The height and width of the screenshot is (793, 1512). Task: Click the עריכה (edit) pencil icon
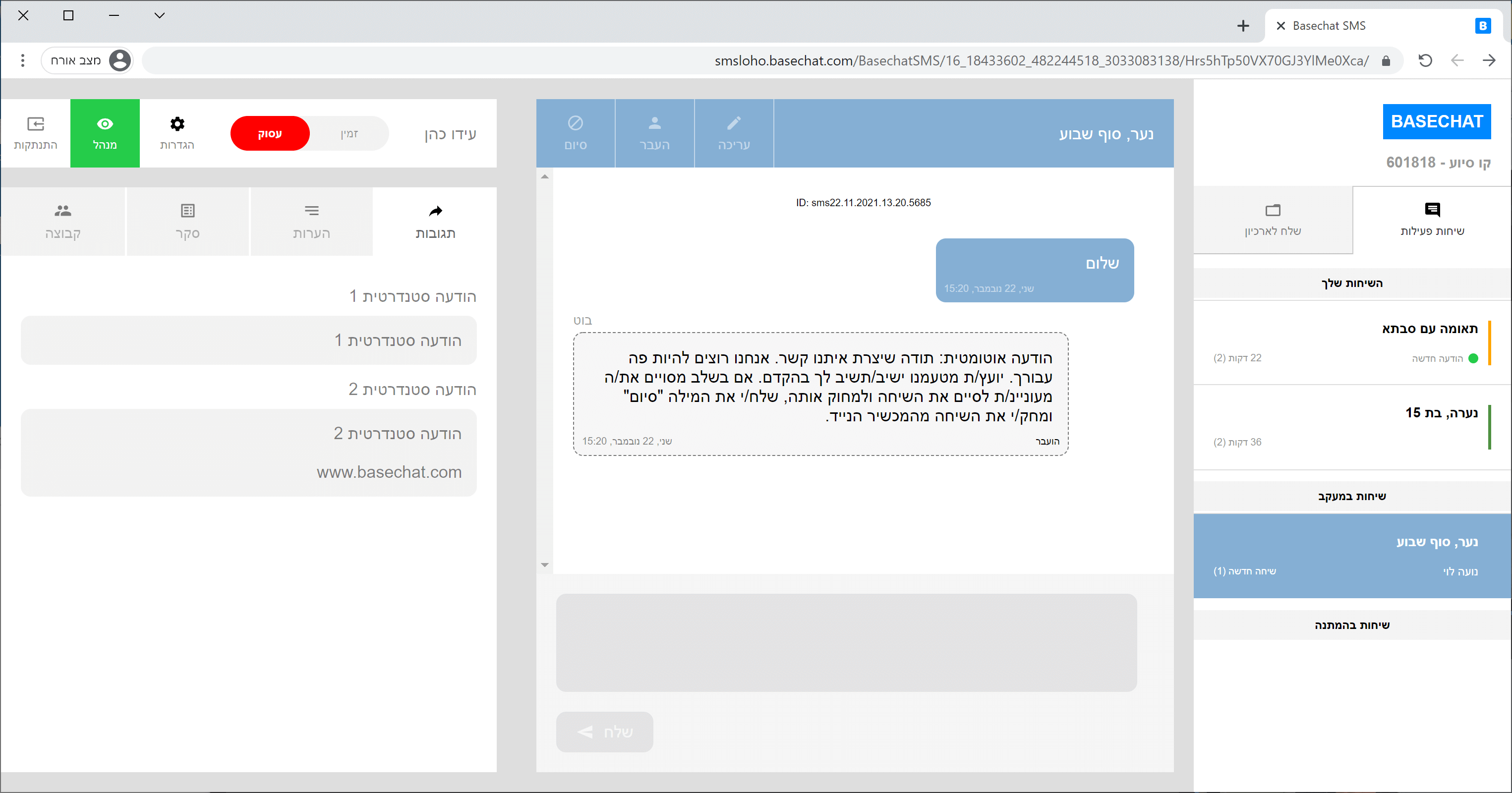734,123
